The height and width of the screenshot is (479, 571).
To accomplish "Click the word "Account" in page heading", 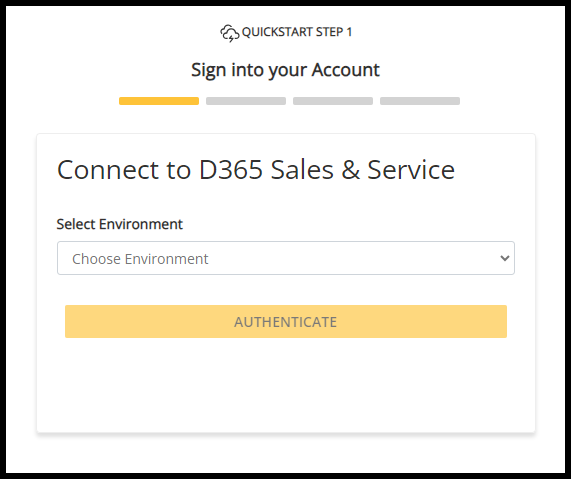I will coord(346,70).
